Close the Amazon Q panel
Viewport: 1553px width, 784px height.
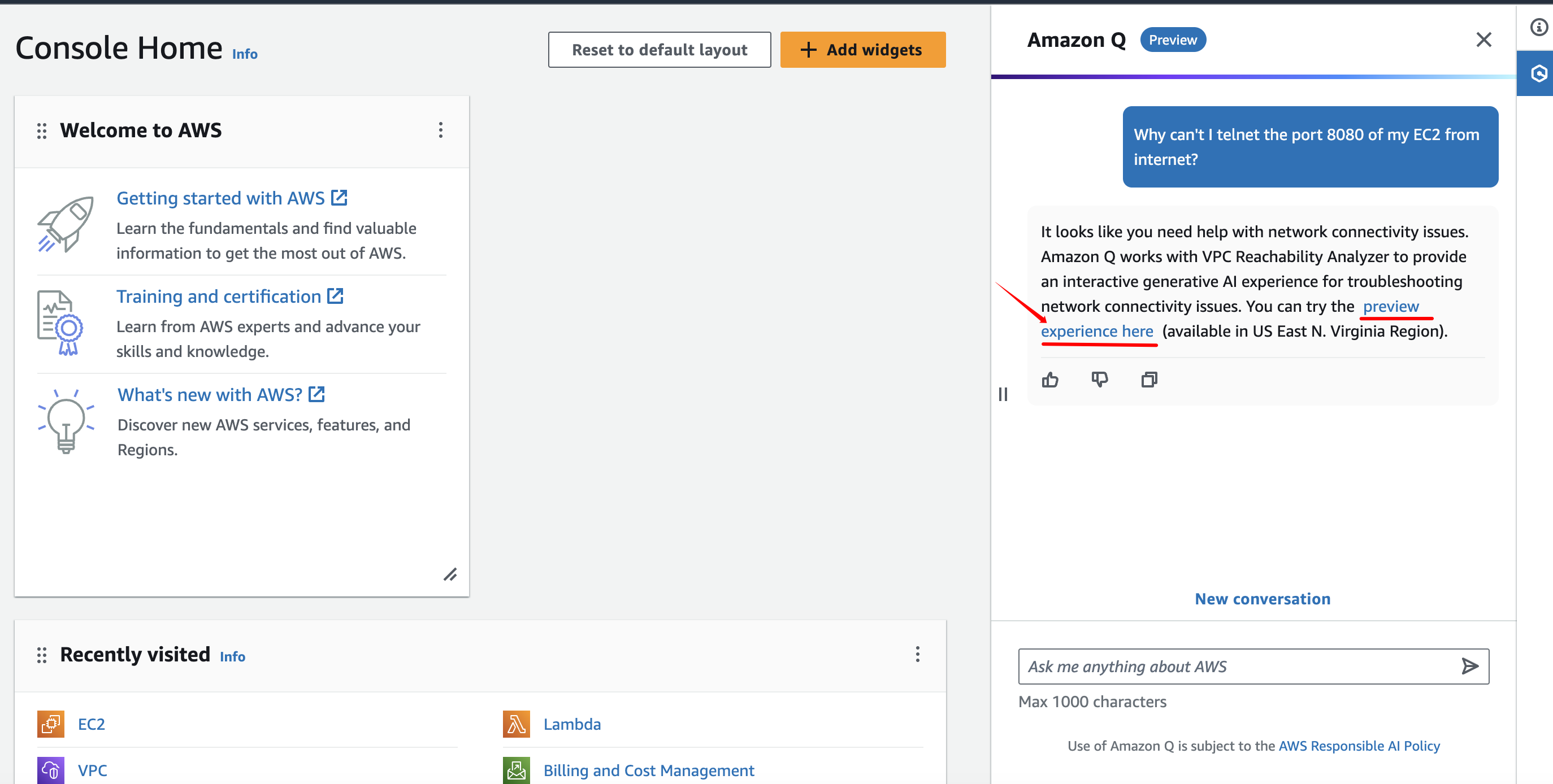click(1483, 40)
